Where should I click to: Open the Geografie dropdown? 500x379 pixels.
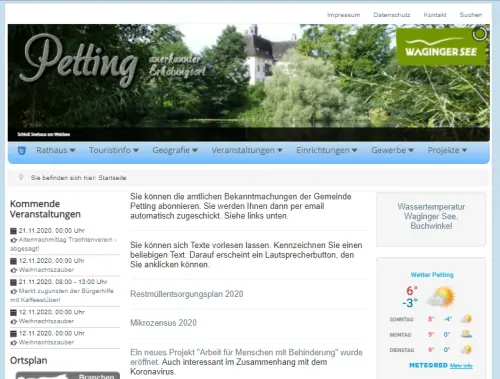click(x=175, y=150)
